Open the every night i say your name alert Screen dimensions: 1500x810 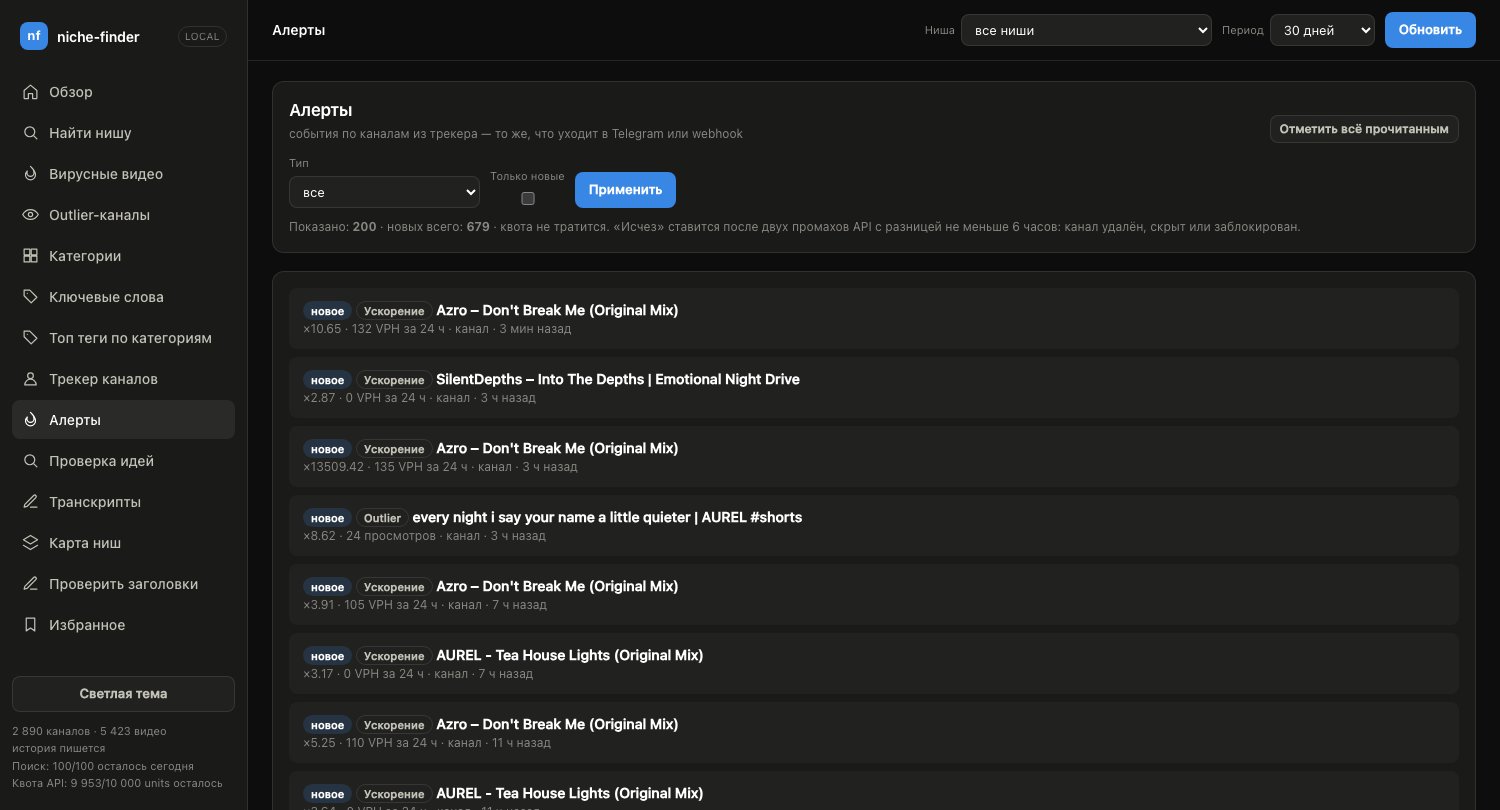(x=874, y=525)
